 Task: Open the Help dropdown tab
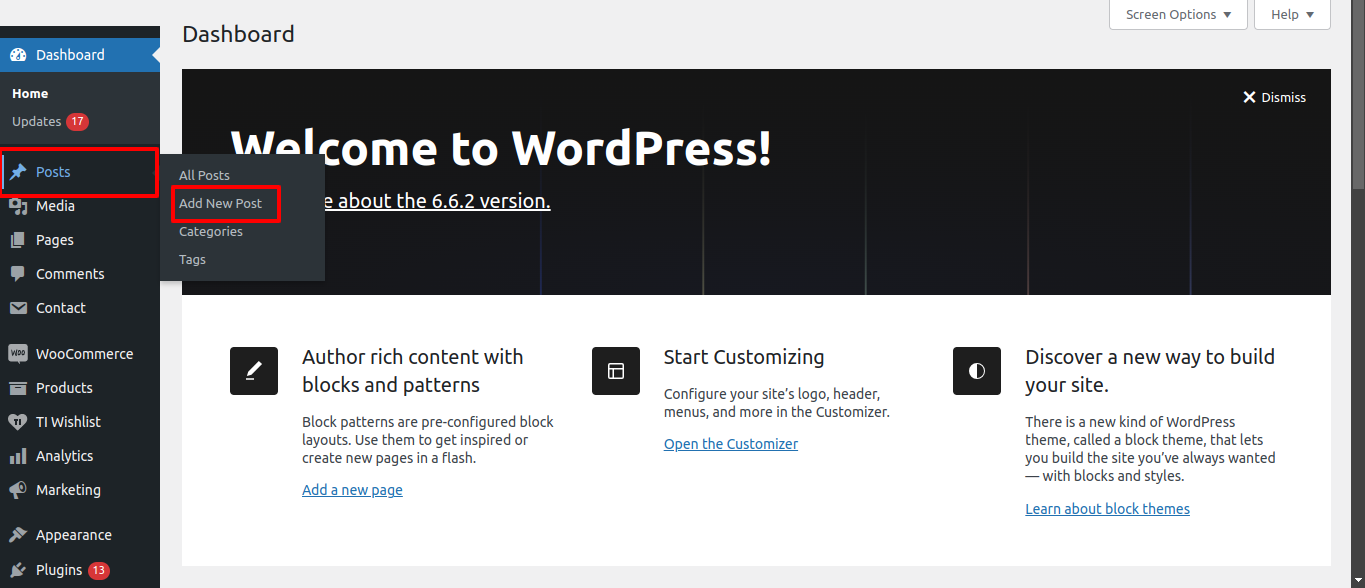1292,15
